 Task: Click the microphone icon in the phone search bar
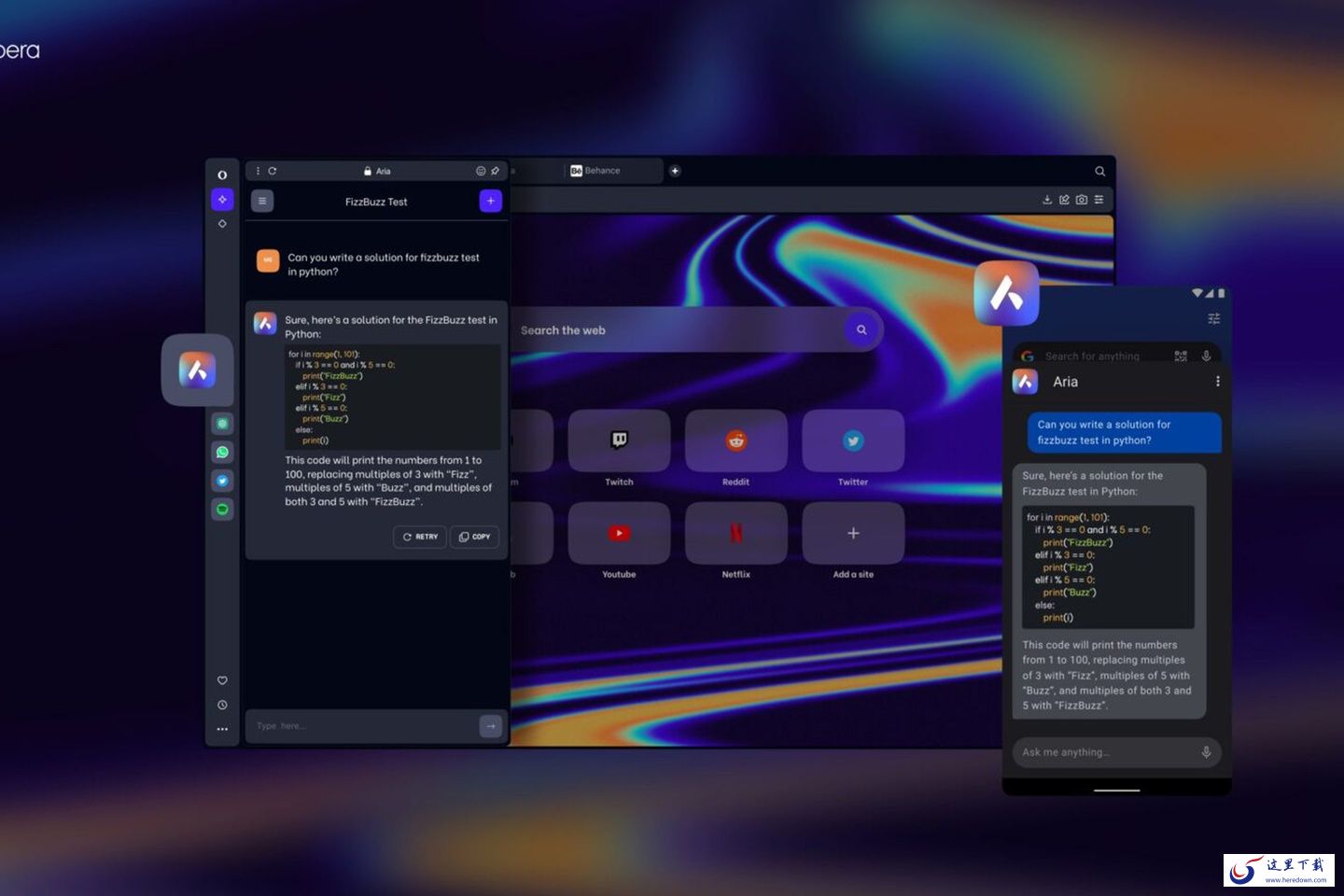tap(1206, 356)
